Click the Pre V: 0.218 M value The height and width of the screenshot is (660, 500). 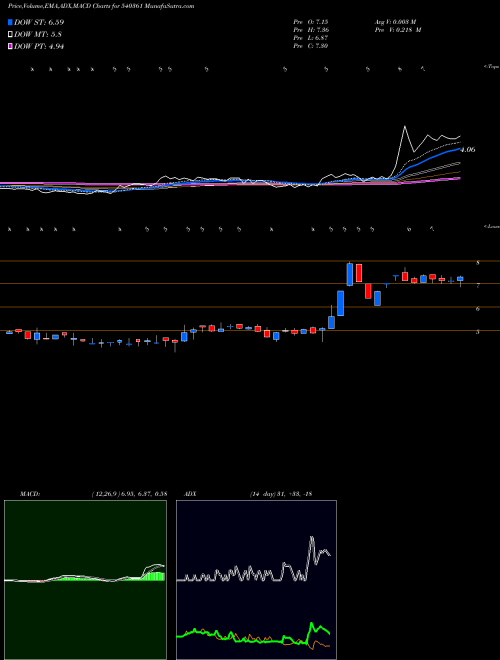[398, 30]
